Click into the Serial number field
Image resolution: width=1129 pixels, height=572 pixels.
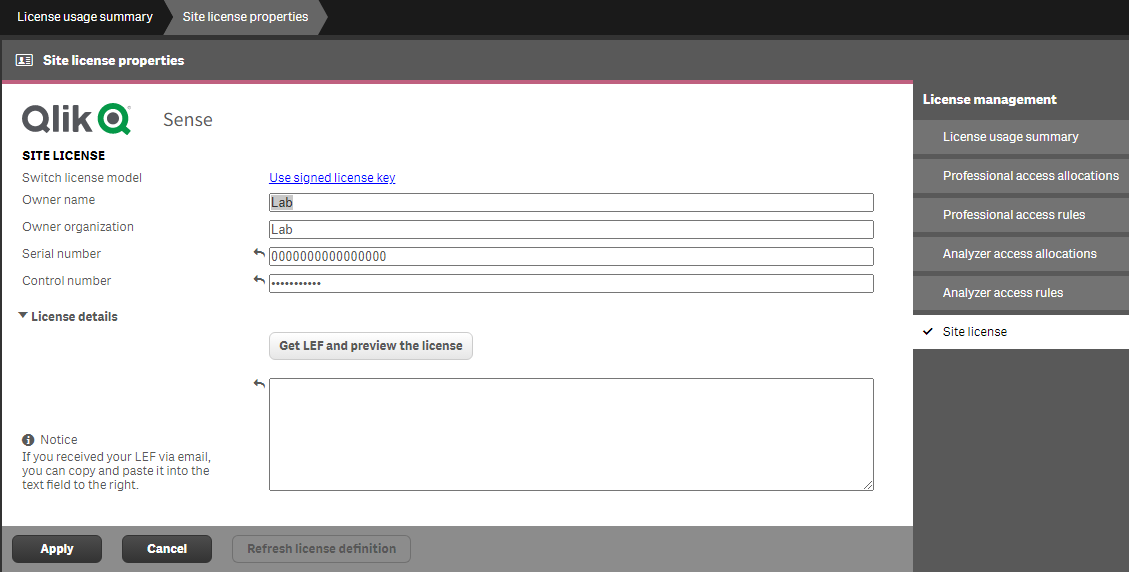point(571,256)
